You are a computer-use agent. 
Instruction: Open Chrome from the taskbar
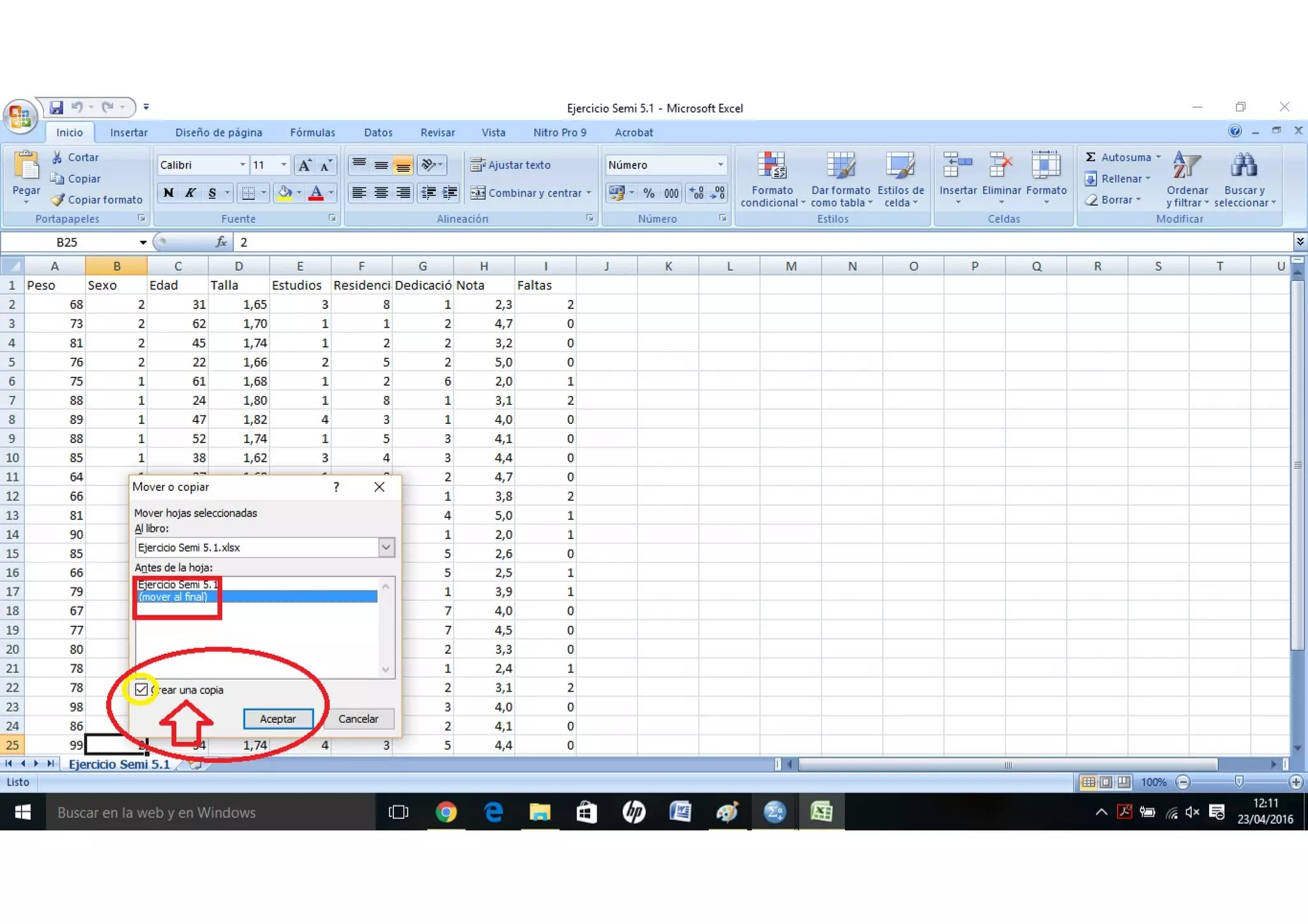tap(446, 812)
